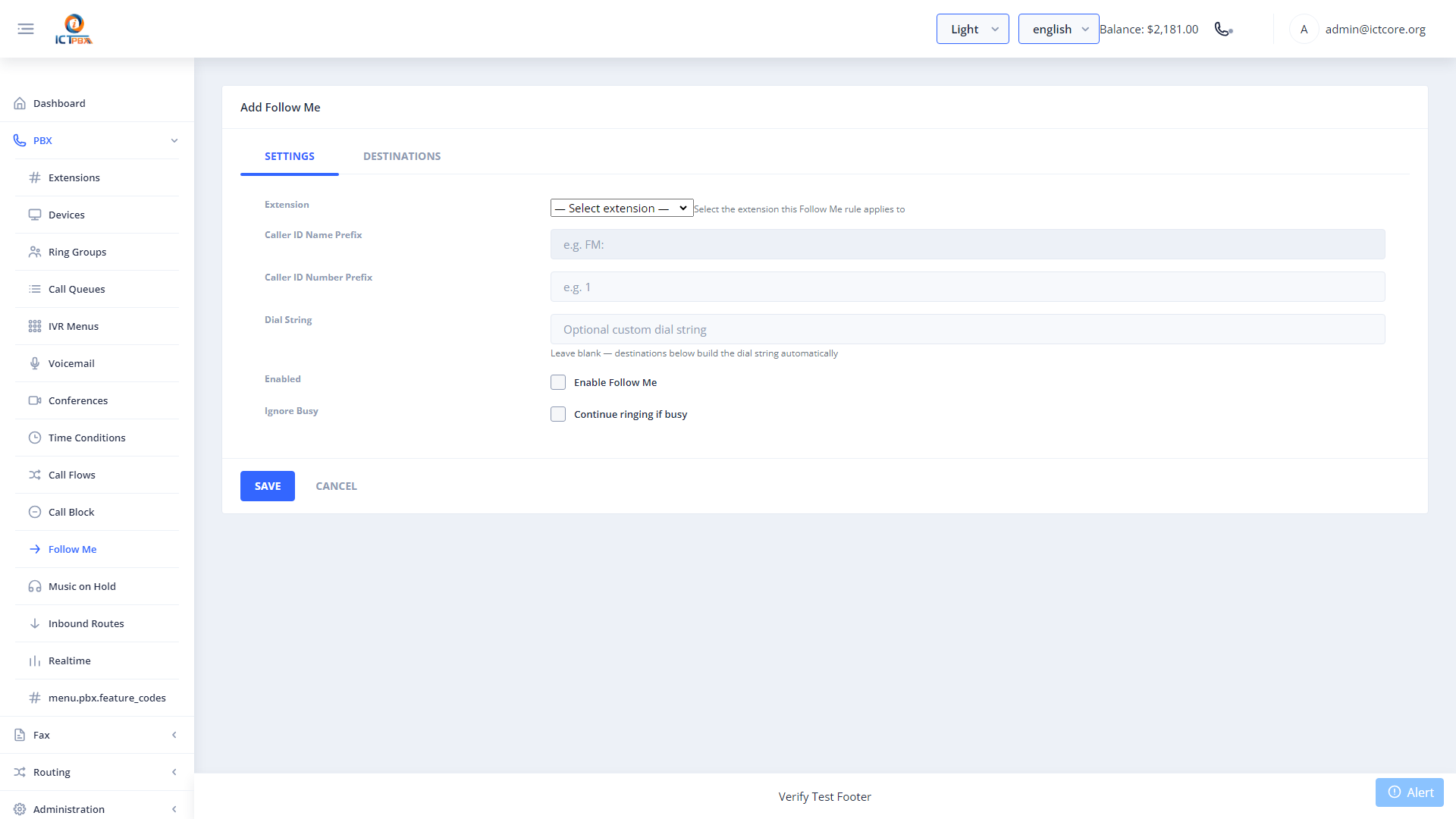Open the phone dialer icon in header
1456x819 pixels.
click(1223, 29)
